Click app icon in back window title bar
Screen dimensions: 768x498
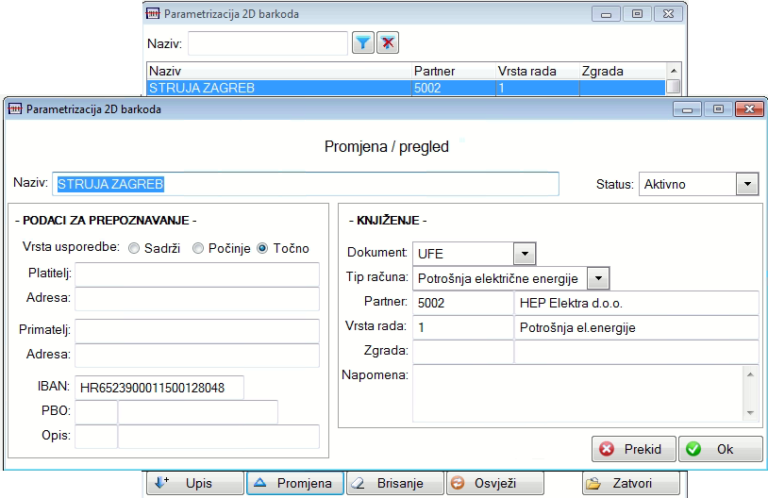(153, 14)
